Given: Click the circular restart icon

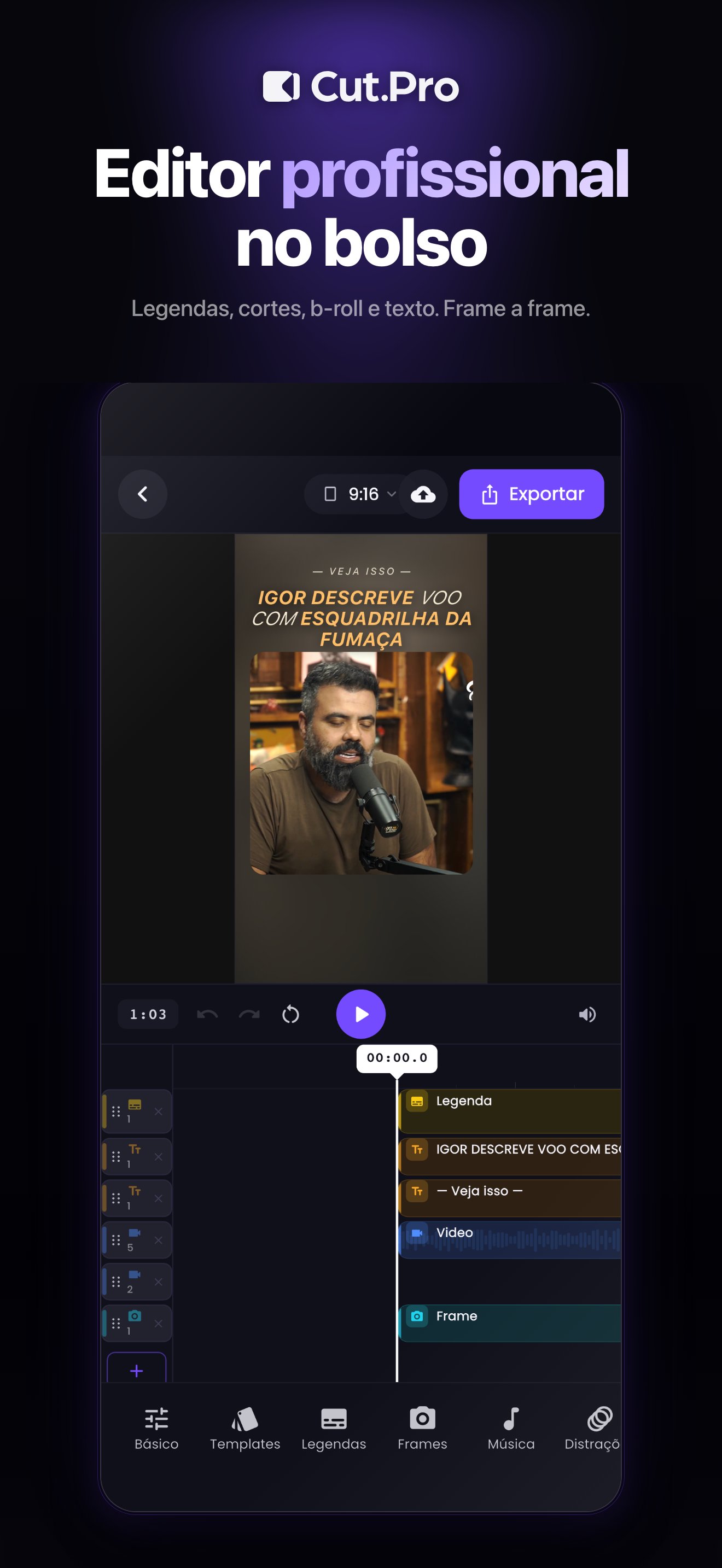Looking at the screenshot, I should pyautogui.click(x=290, y=1014).
